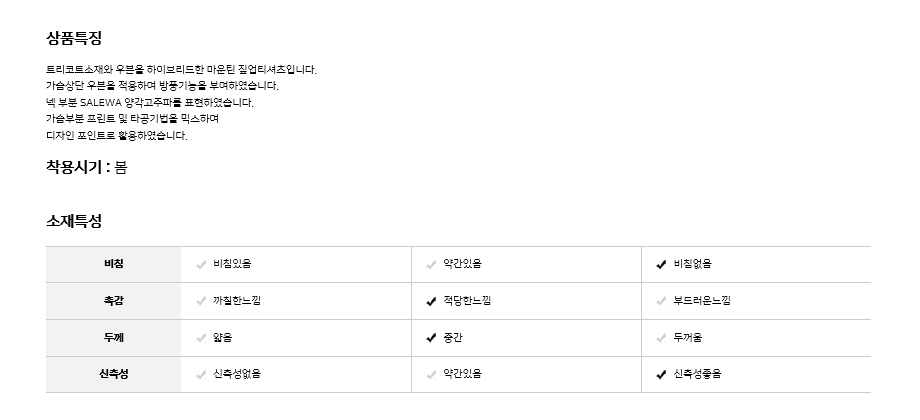The width and height of the screenshot is (920, 420).
Task: Click the black checkmark next to 신축성좋음
Action: coord(661,375)
